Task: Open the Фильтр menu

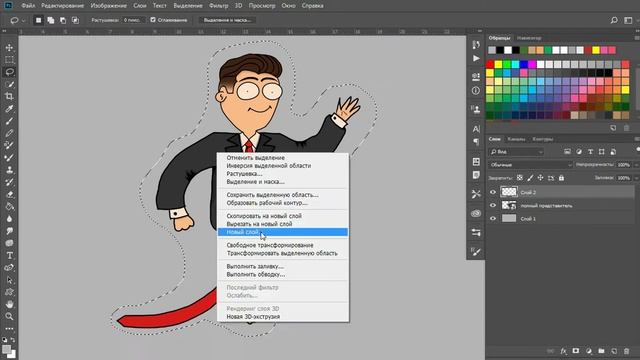Action: [x=218, y=6]
